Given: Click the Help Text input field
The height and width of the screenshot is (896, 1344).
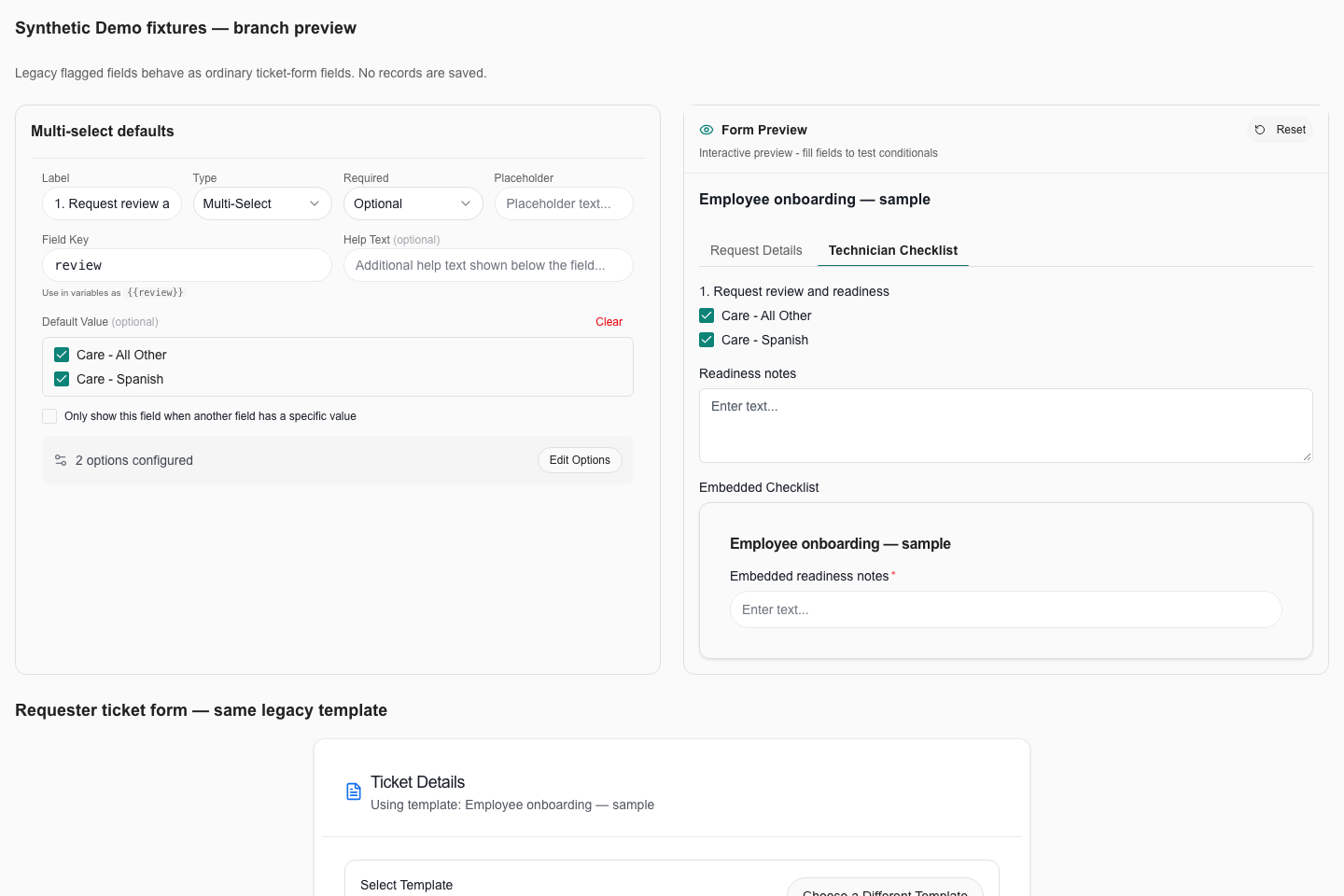Looking at the screenshot, I should 488,265.
